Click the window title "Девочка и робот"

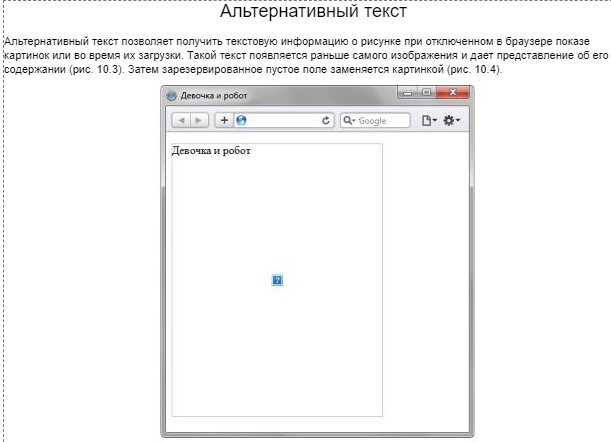214,96
